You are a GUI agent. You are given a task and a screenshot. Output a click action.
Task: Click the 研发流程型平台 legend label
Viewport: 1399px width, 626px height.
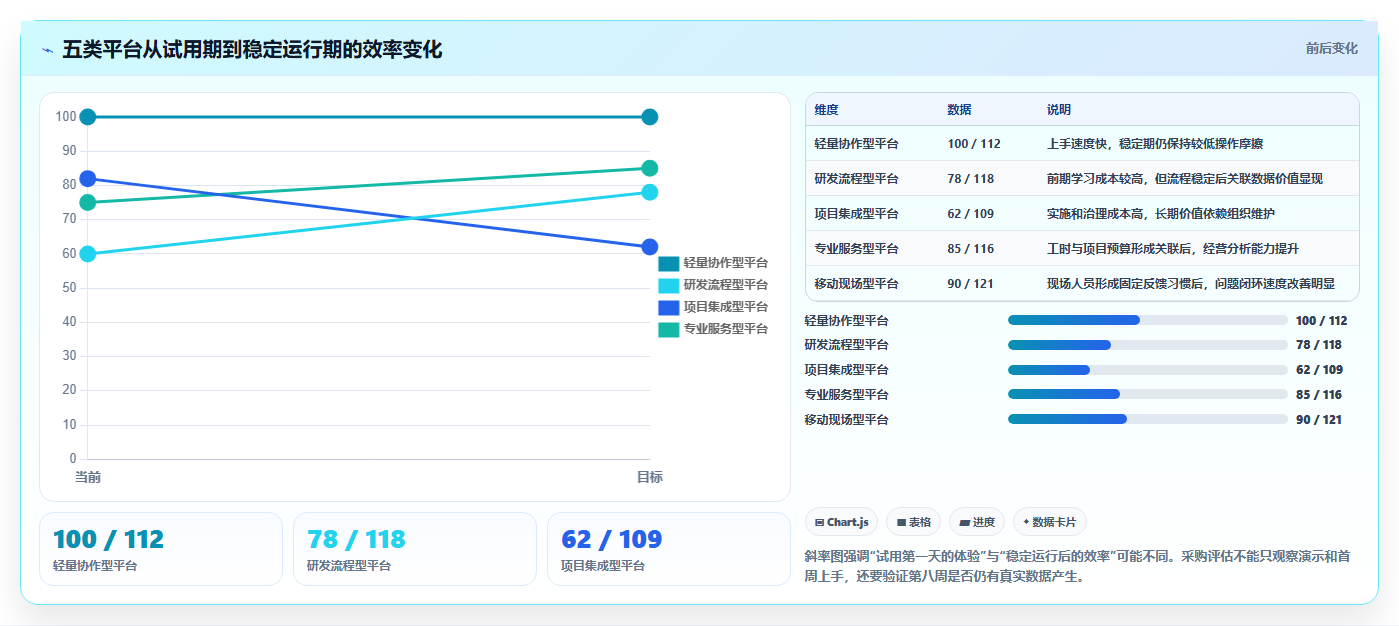726,285
